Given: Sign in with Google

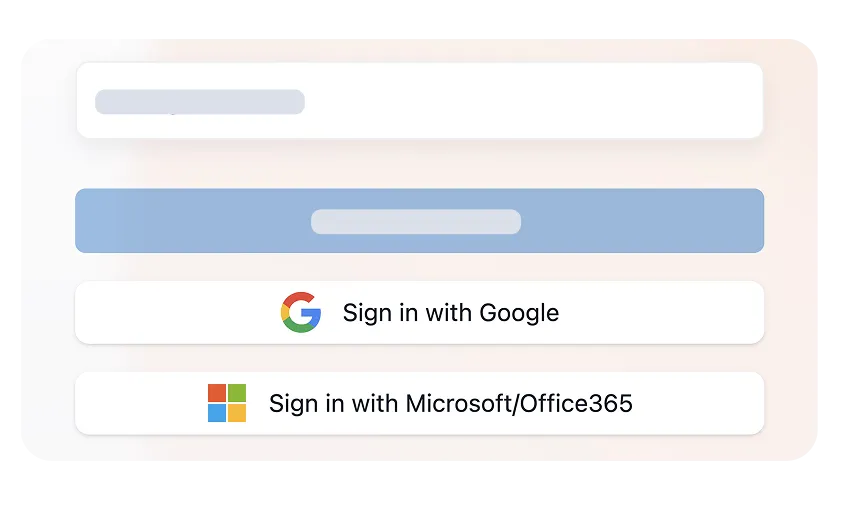Looking at the screenshot, I should [x=419, y=313].
